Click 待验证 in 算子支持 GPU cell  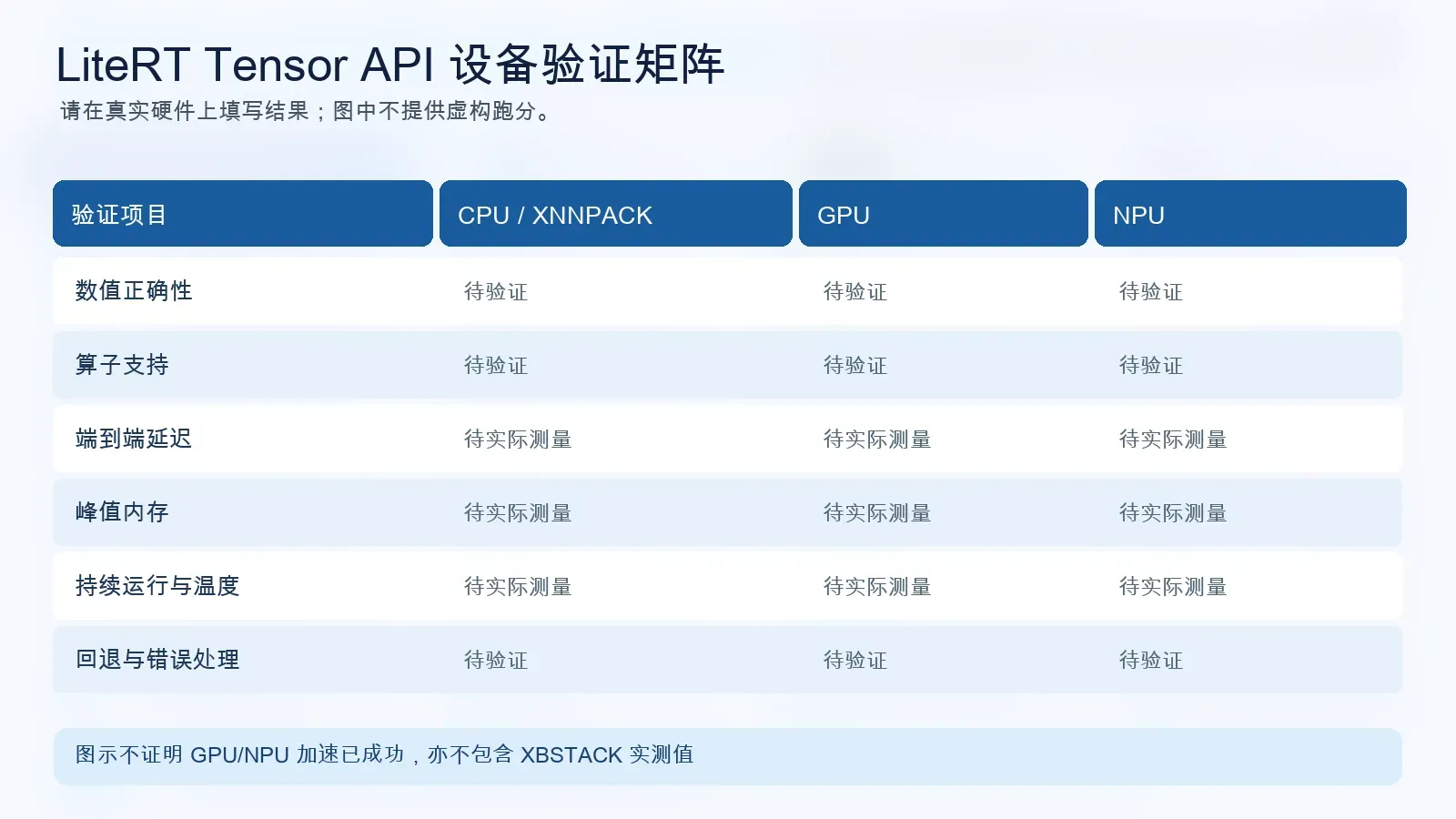(855, 366)
